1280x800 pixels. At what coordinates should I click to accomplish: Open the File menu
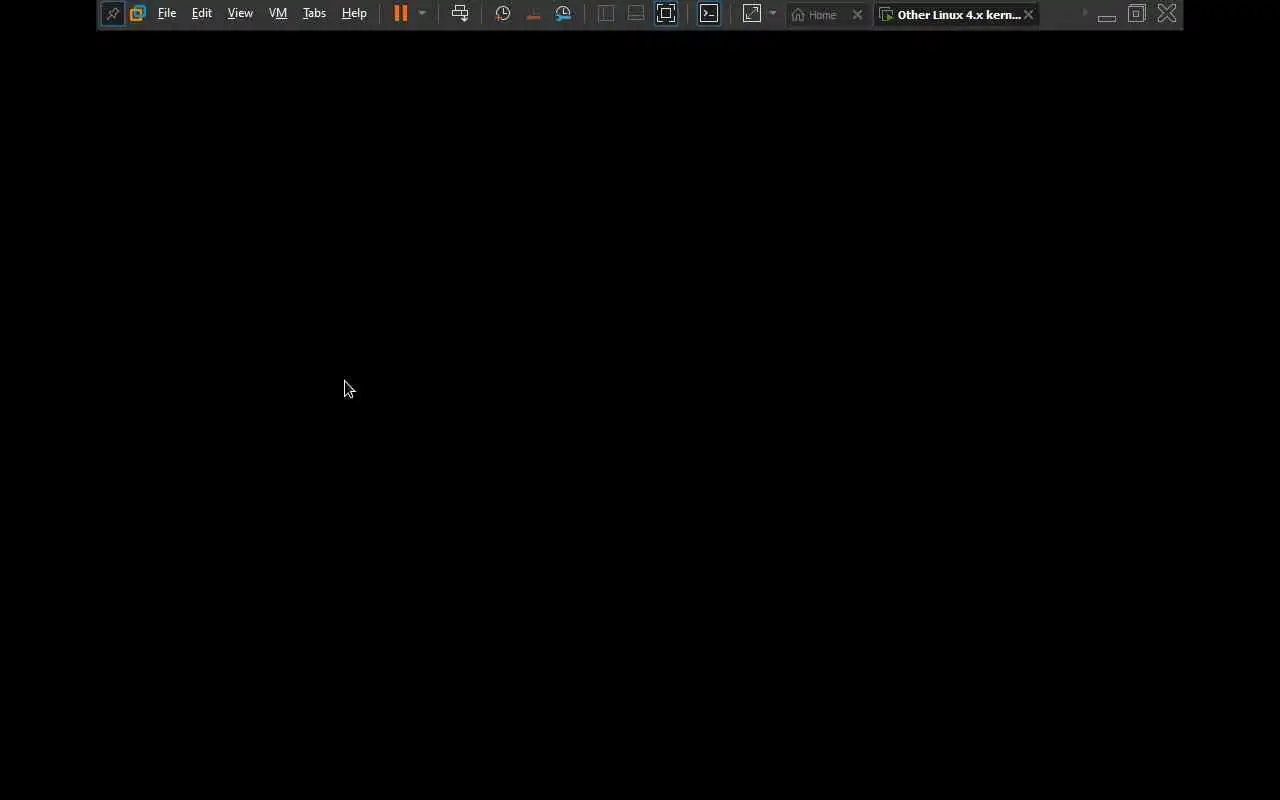167,14
